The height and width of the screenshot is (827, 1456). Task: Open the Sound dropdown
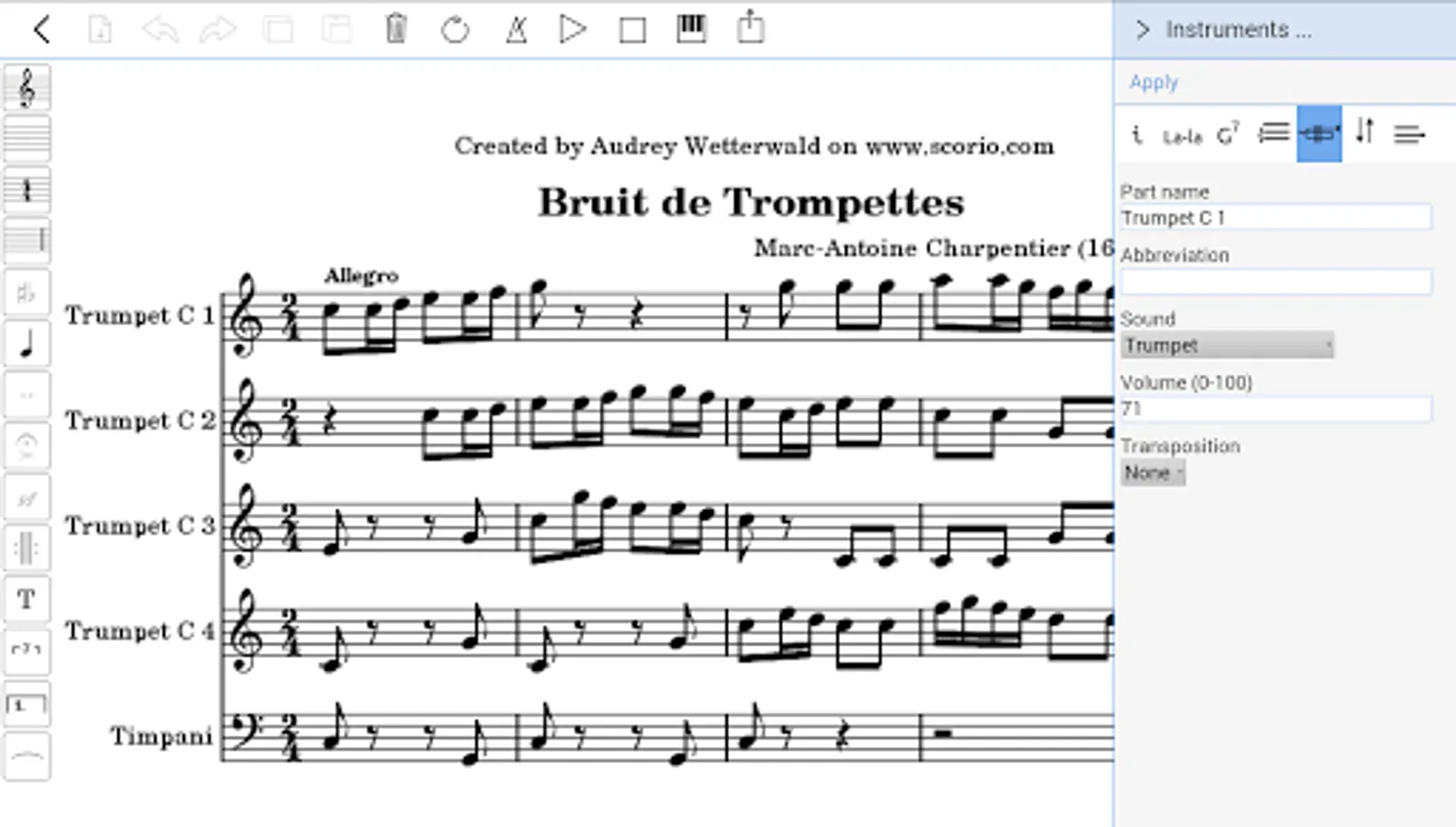coord(1227,346)
